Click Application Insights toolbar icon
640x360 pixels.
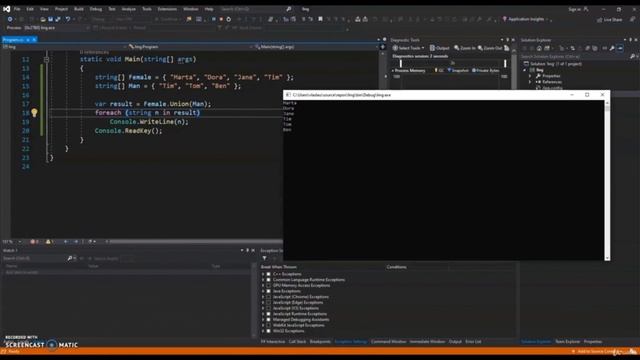(x=504, y=19)
